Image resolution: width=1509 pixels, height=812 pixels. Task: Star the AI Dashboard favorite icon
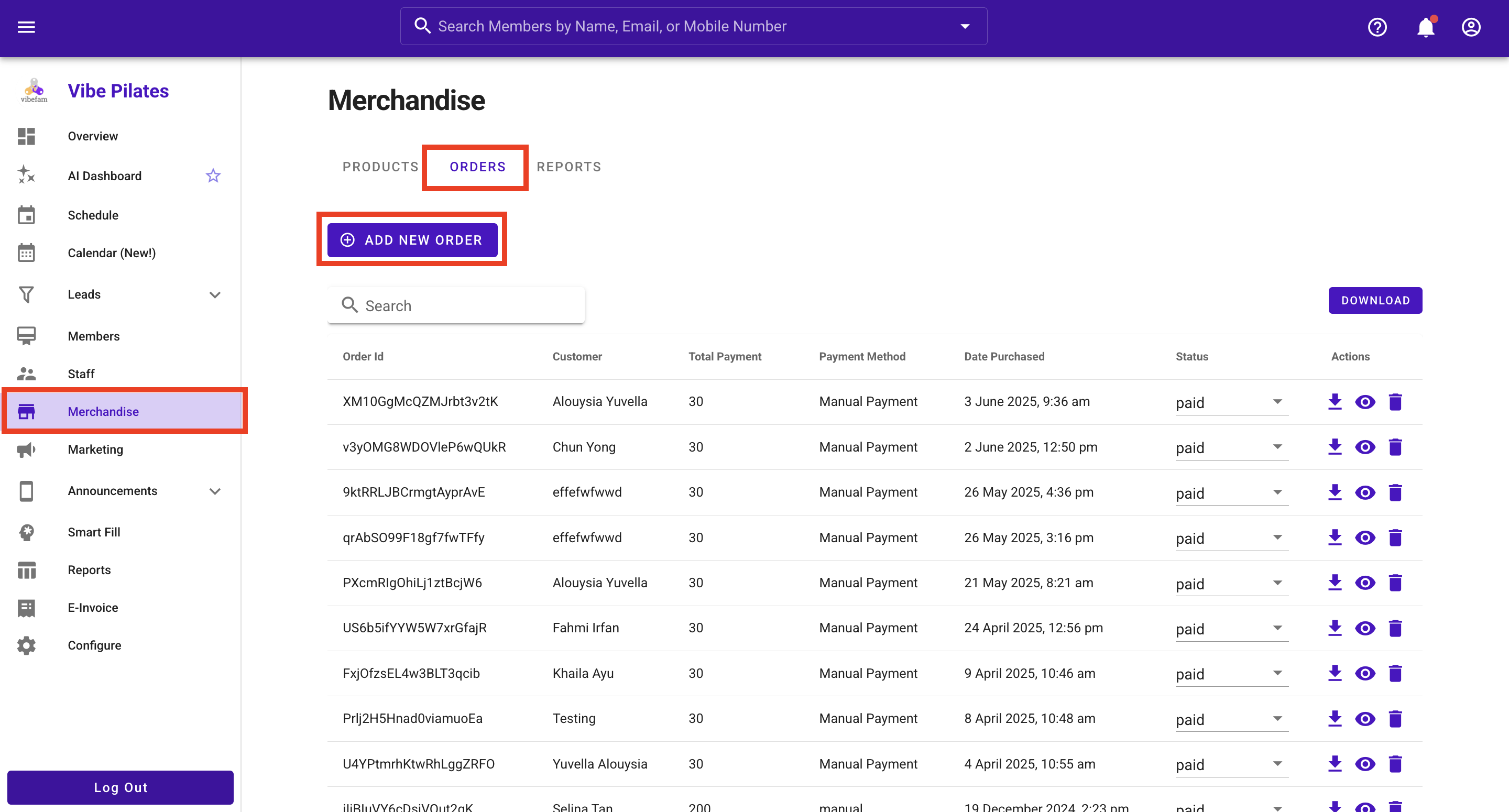[x=213, y=175]
